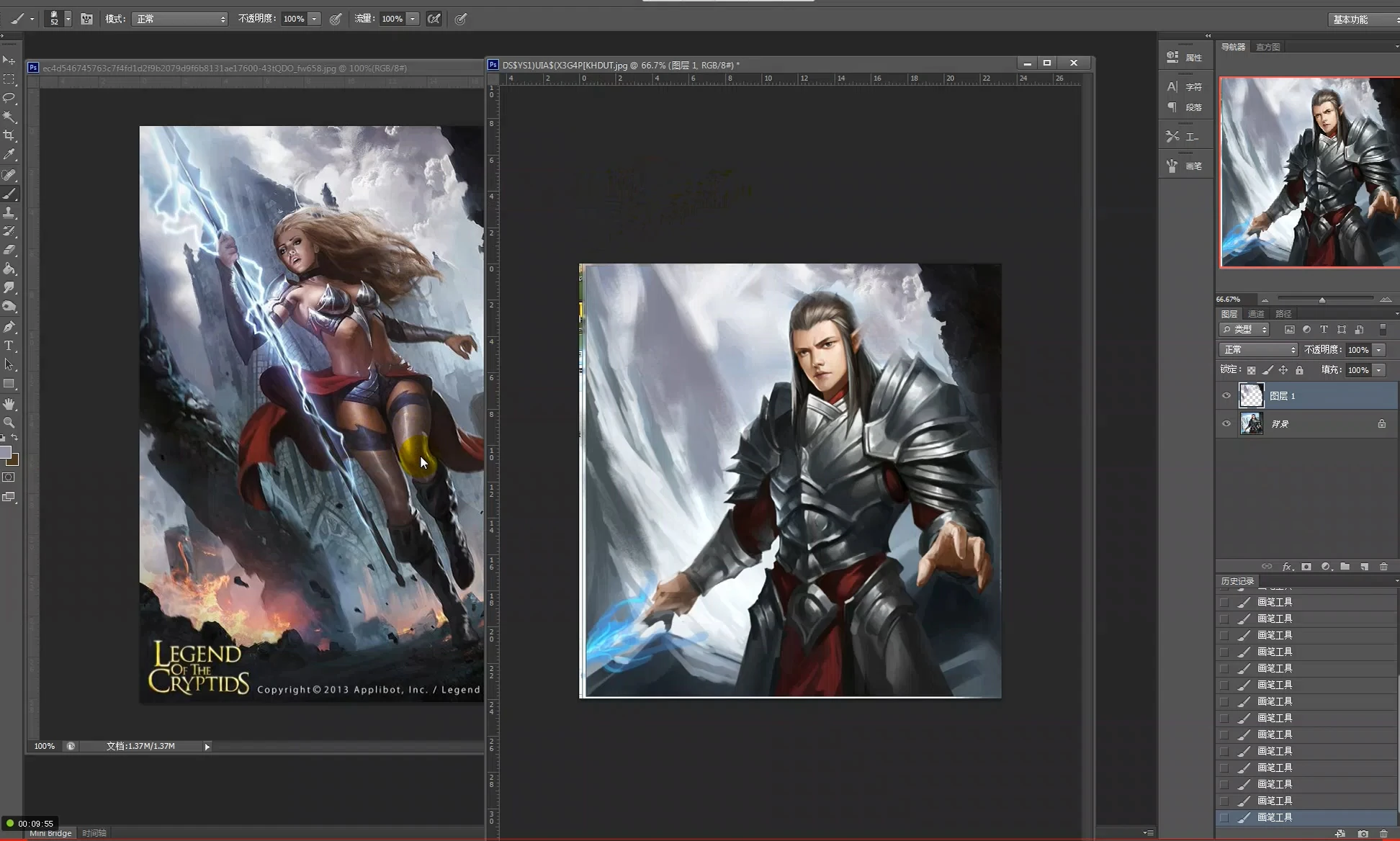Select the Type tool
Screen dimensions: 1400x841
[x=9, y=346]
